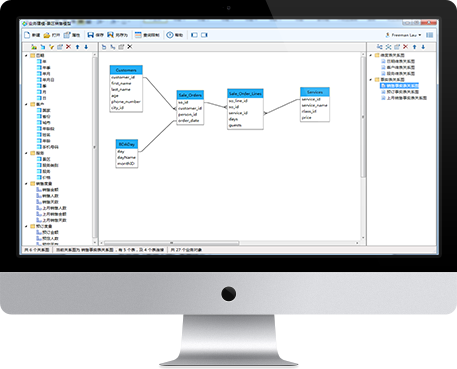
Task: Click the new document icon in main toolbar
Action: coord(27,35)
